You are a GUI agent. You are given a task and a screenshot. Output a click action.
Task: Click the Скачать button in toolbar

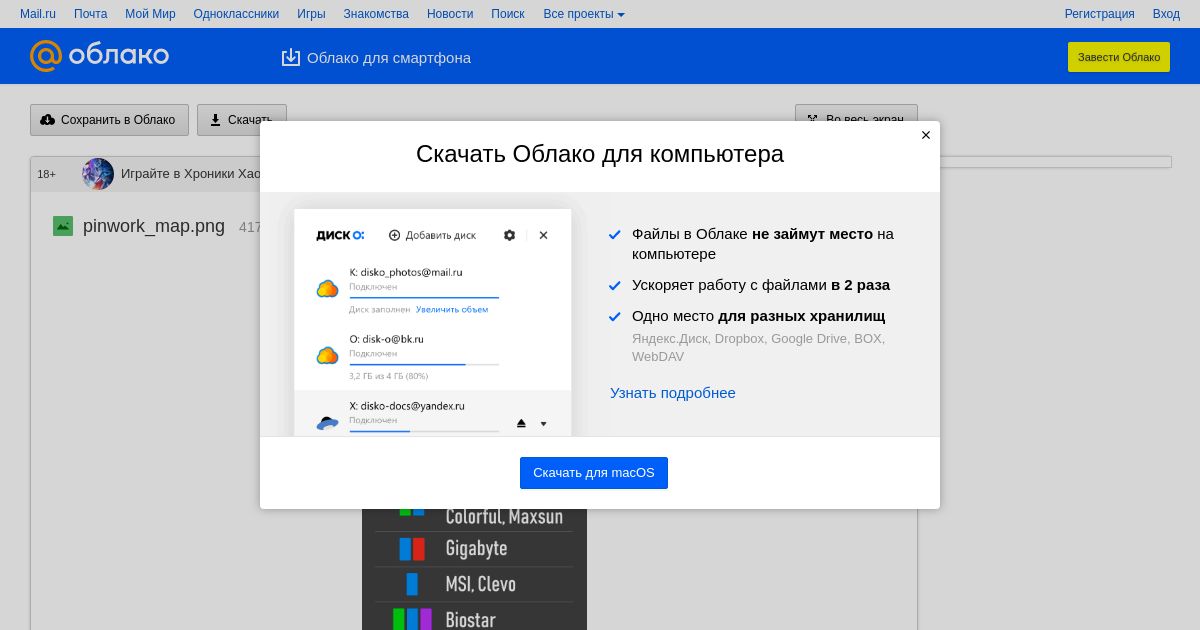coord(241,120)
